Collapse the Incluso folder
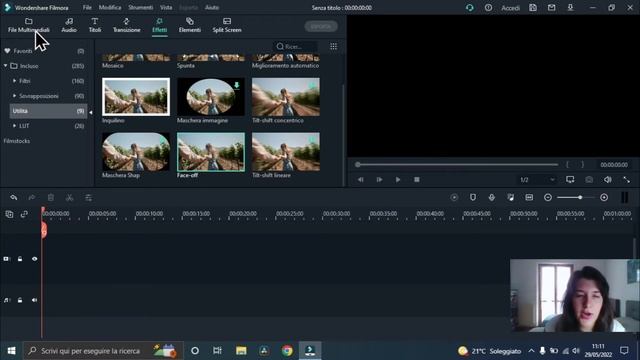 (6, 66)
